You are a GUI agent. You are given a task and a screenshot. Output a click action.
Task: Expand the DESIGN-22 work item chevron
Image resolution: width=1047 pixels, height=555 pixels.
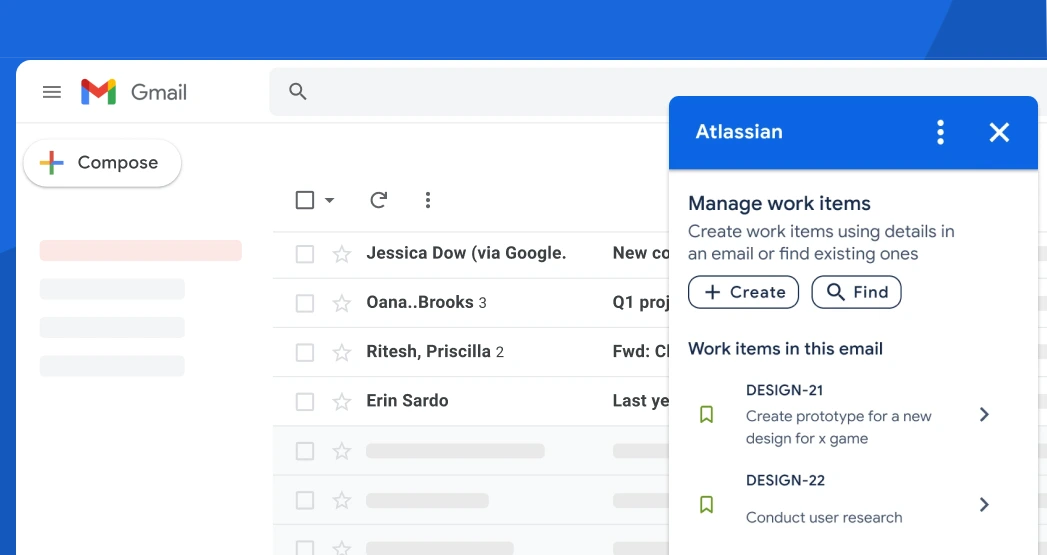coord(984,504)
